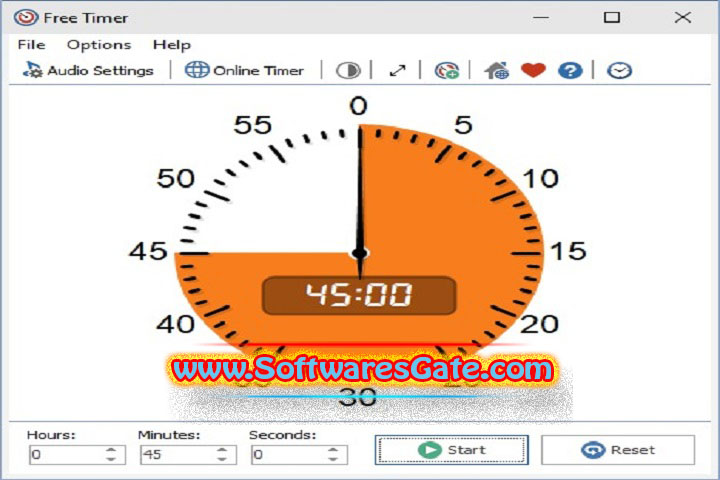Image resolution: width=720 pixels, height=480 pixels.
Task: Open the File menu
Action: coord(31,45)
